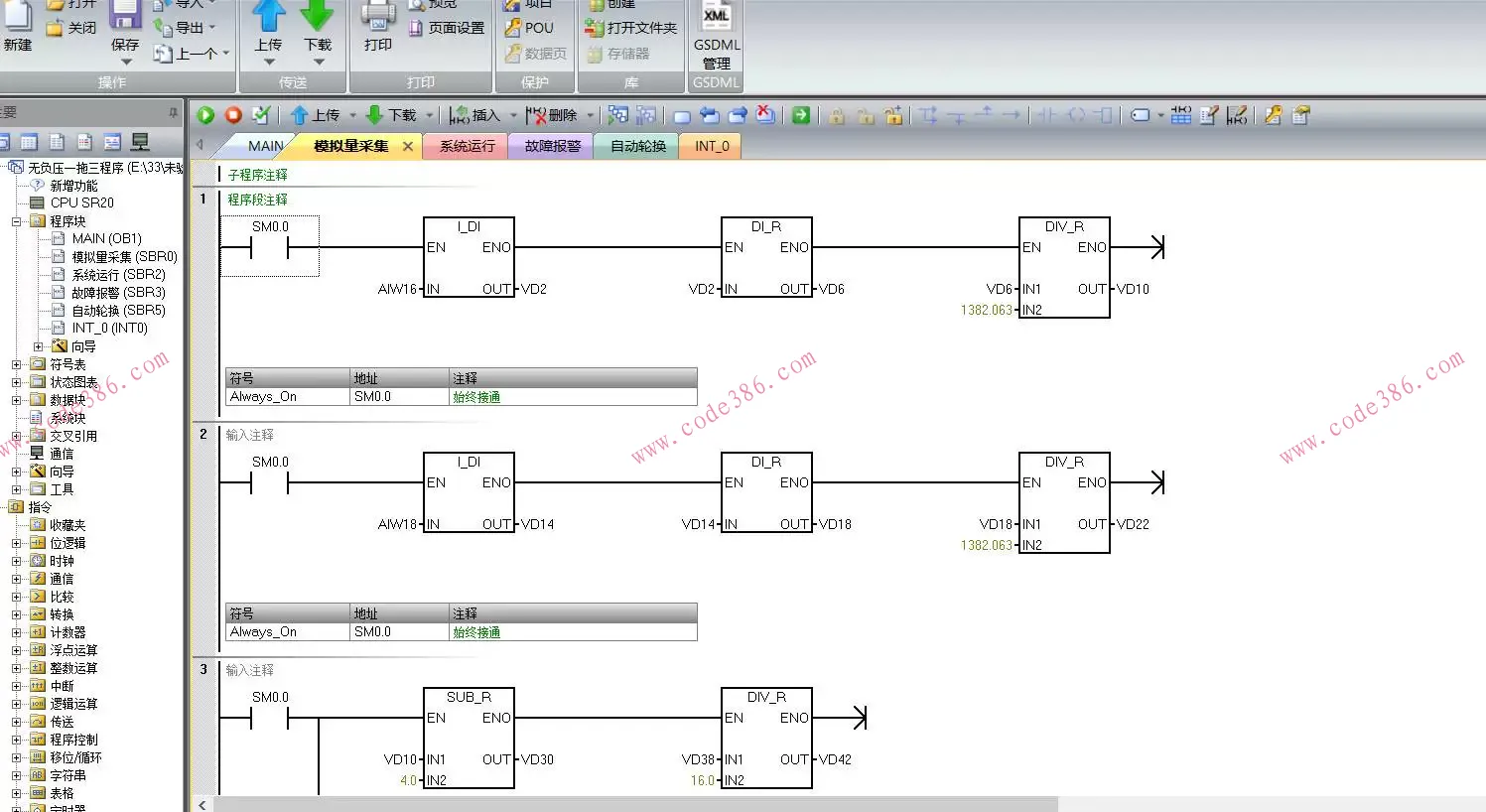
Task: Collapse the 程序块 tree node
Action: click(x=17, y=221)
